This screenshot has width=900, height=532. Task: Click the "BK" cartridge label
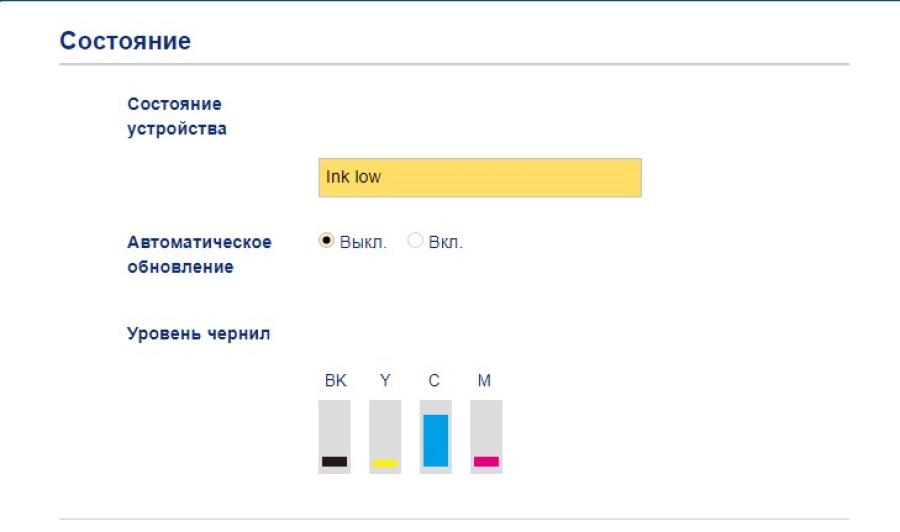[x=334, y=381]
